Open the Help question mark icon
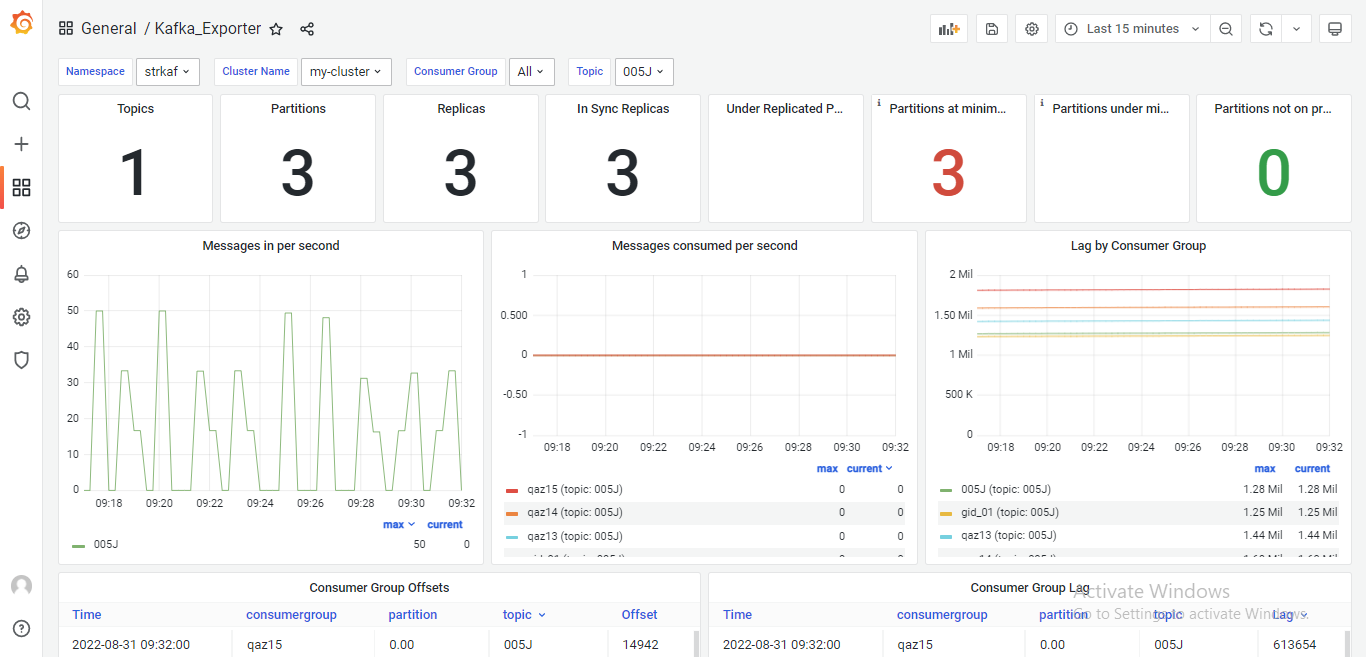The height and width of the screenshot is (657, 1366). [21, 629]
